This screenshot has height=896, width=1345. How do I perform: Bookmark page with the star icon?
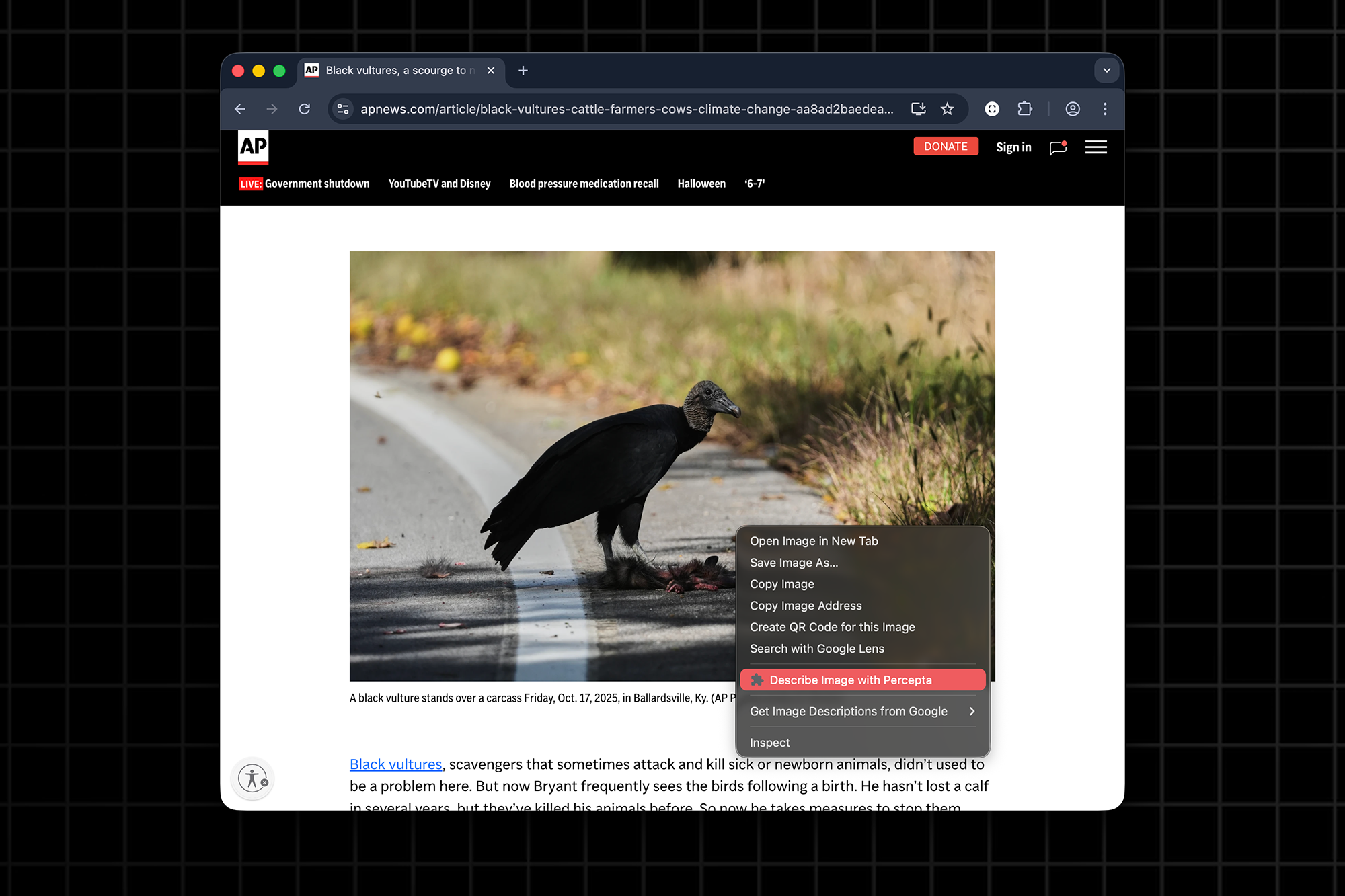(x=948, y=109)
